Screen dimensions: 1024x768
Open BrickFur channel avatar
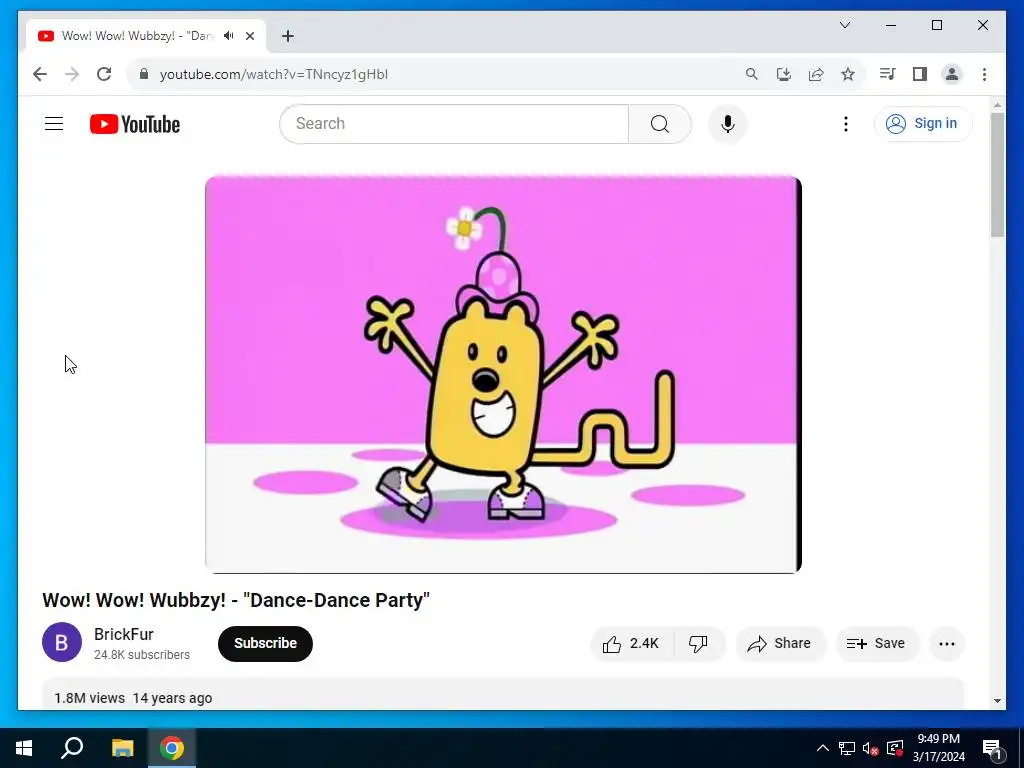[x=62, y=643]
